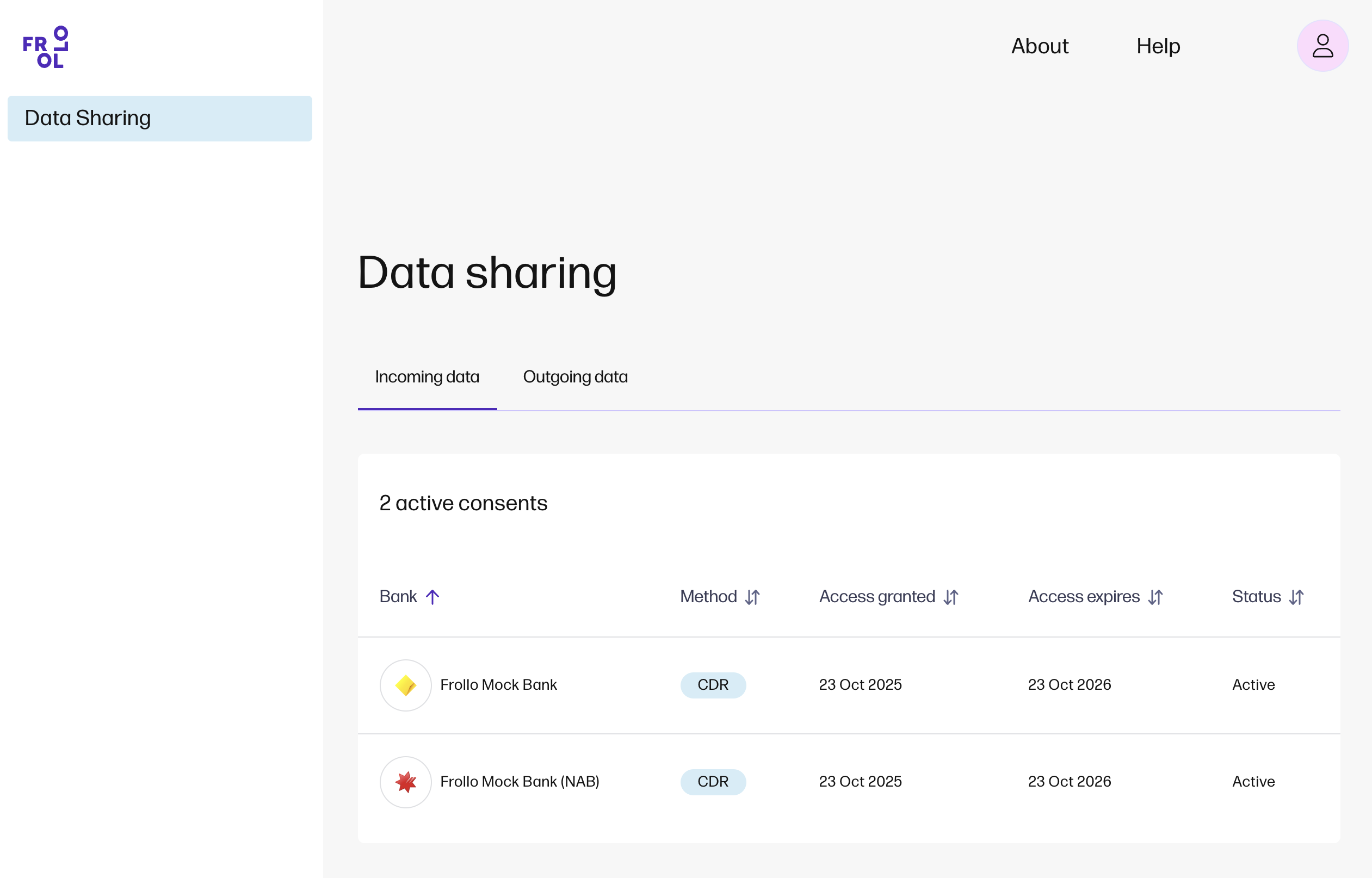Open the Help link
This screenshot has width=1372, height=878.
(1158, 46)
